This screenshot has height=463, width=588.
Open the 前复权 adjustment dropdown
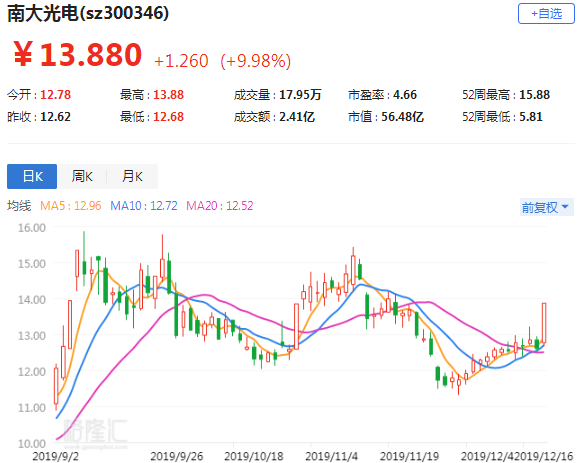(x=546, y=207)
